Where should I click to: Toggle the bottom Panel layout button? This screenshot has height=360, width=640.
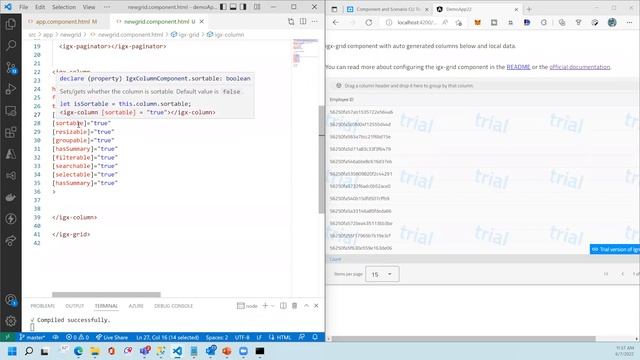233,7
